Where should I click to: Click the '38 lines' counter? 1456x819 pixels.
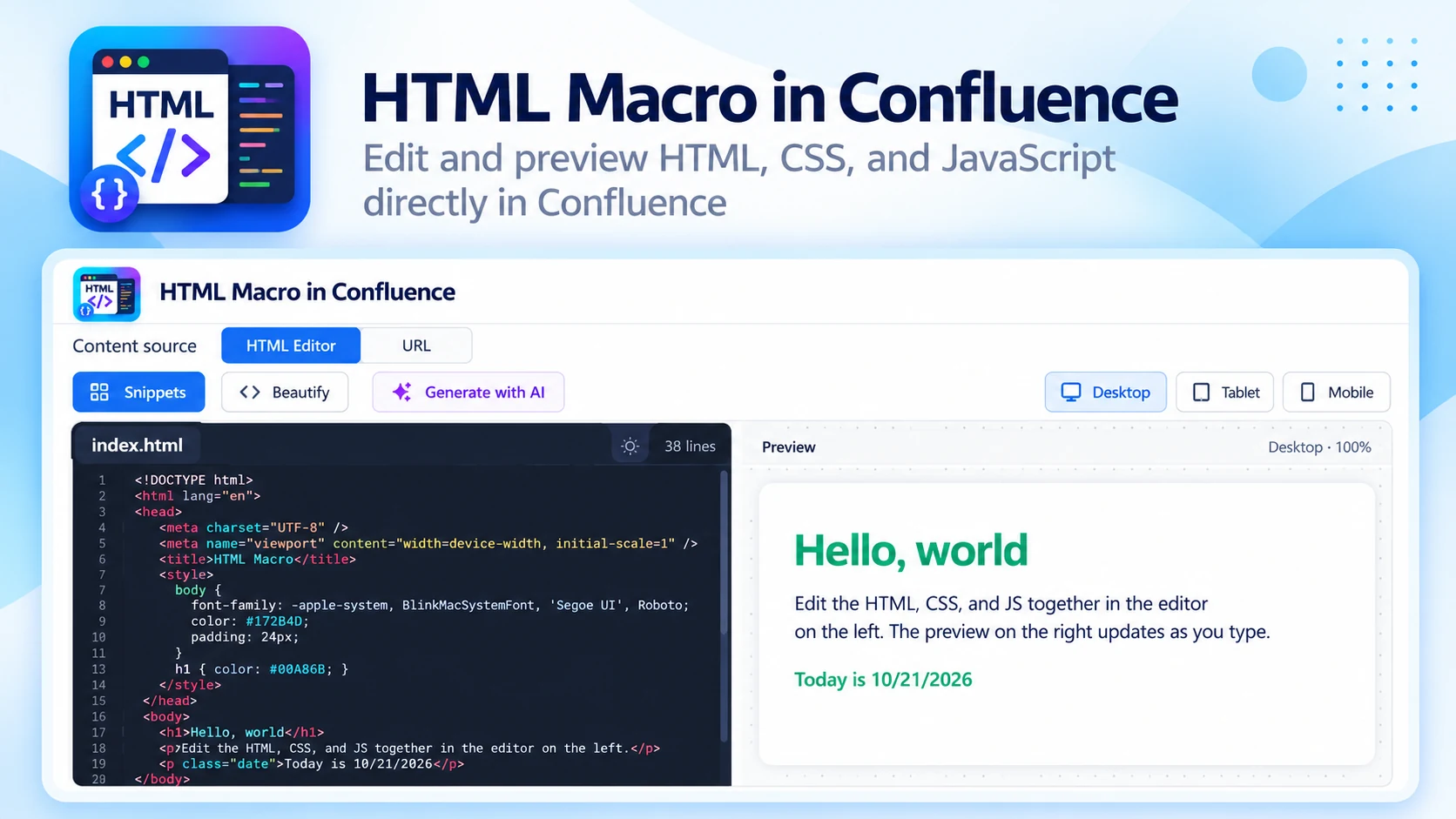(690, 446)
